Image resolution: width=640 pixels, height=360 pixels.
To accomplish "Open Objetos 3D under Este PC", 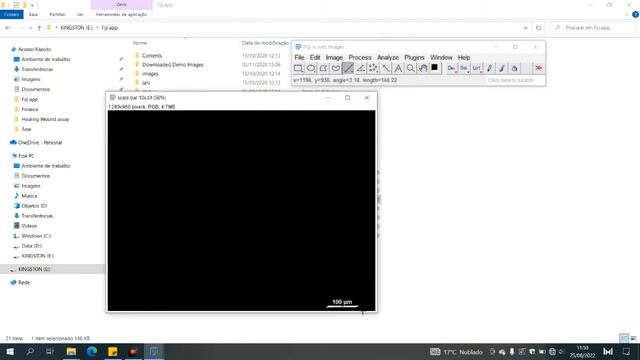I will tap(34, 206).
